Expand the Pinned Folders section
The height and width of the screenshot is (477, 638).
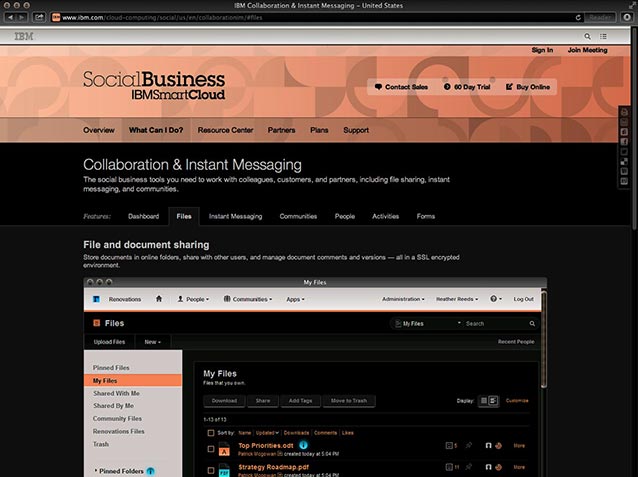click(96, 470)
